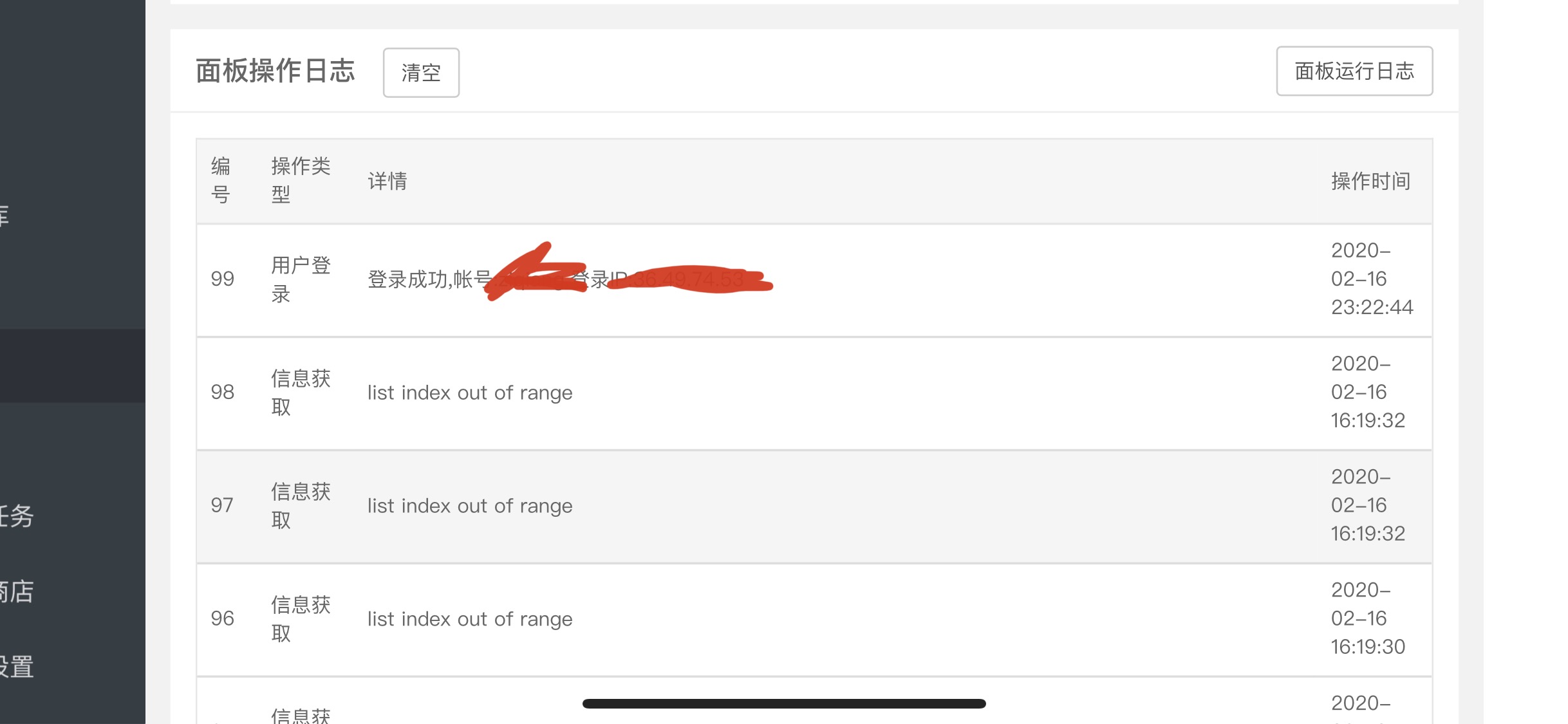Image resolution: width=1568 pixels, height=724 pixels.
Task: Click row 96's list index error message
Action: (x=470, y=619)
